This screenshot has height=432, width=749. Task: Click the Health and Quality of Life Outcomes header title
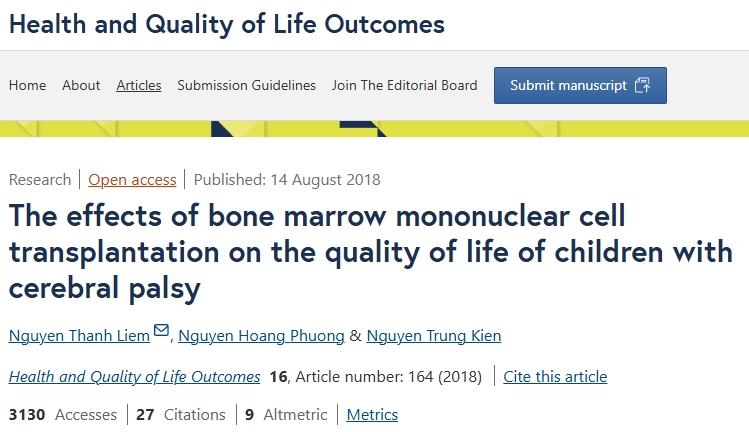coord(227,24)
